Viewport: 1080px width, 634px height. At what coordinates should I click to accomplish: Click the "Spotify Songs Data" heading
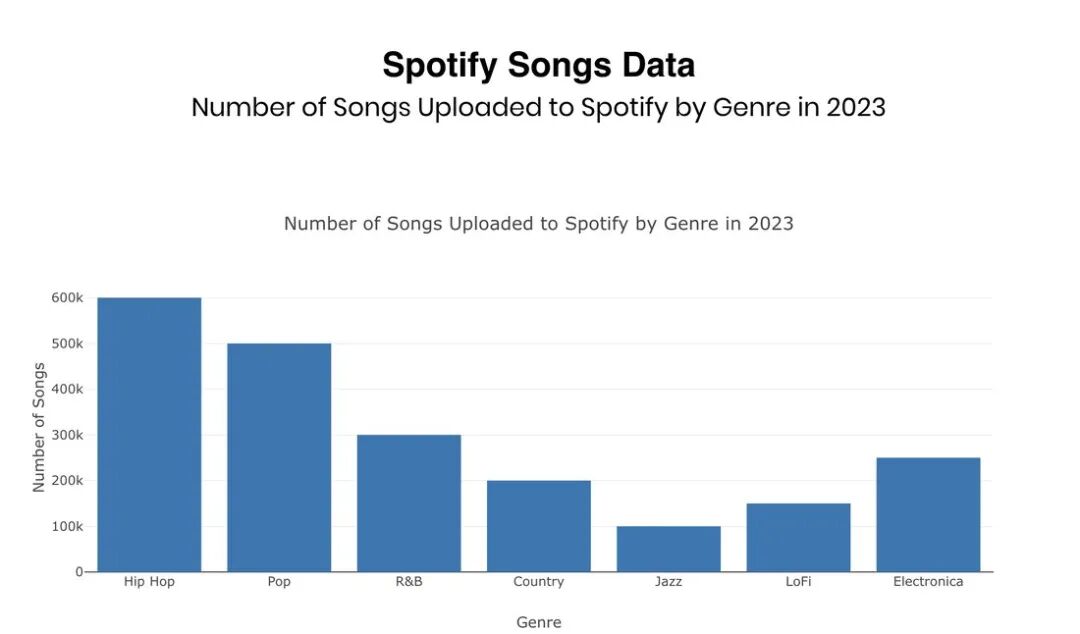click(x=538, y=66)
